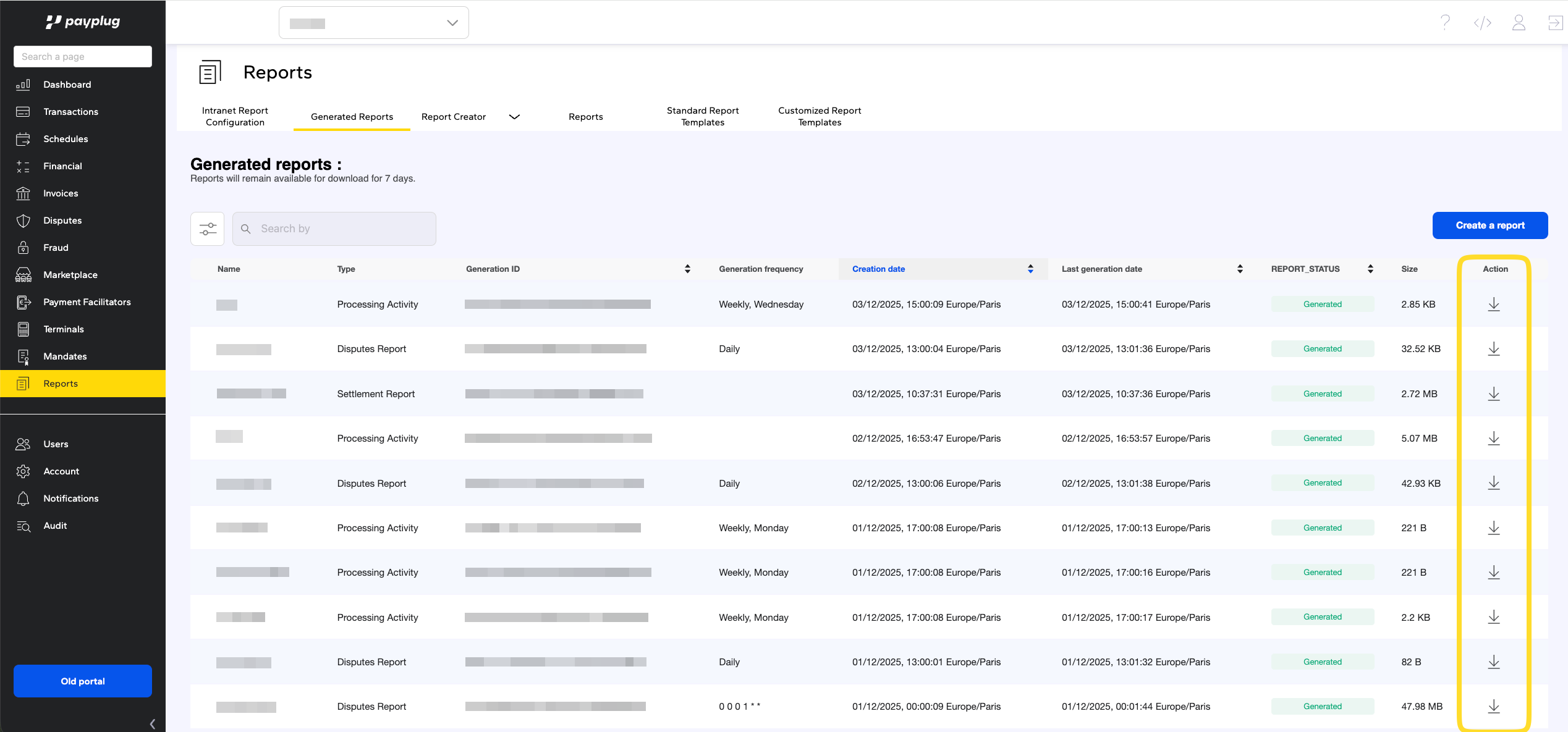
Task: Download the 2.72 MB Settlement Report
Action: pos(1493,393)
